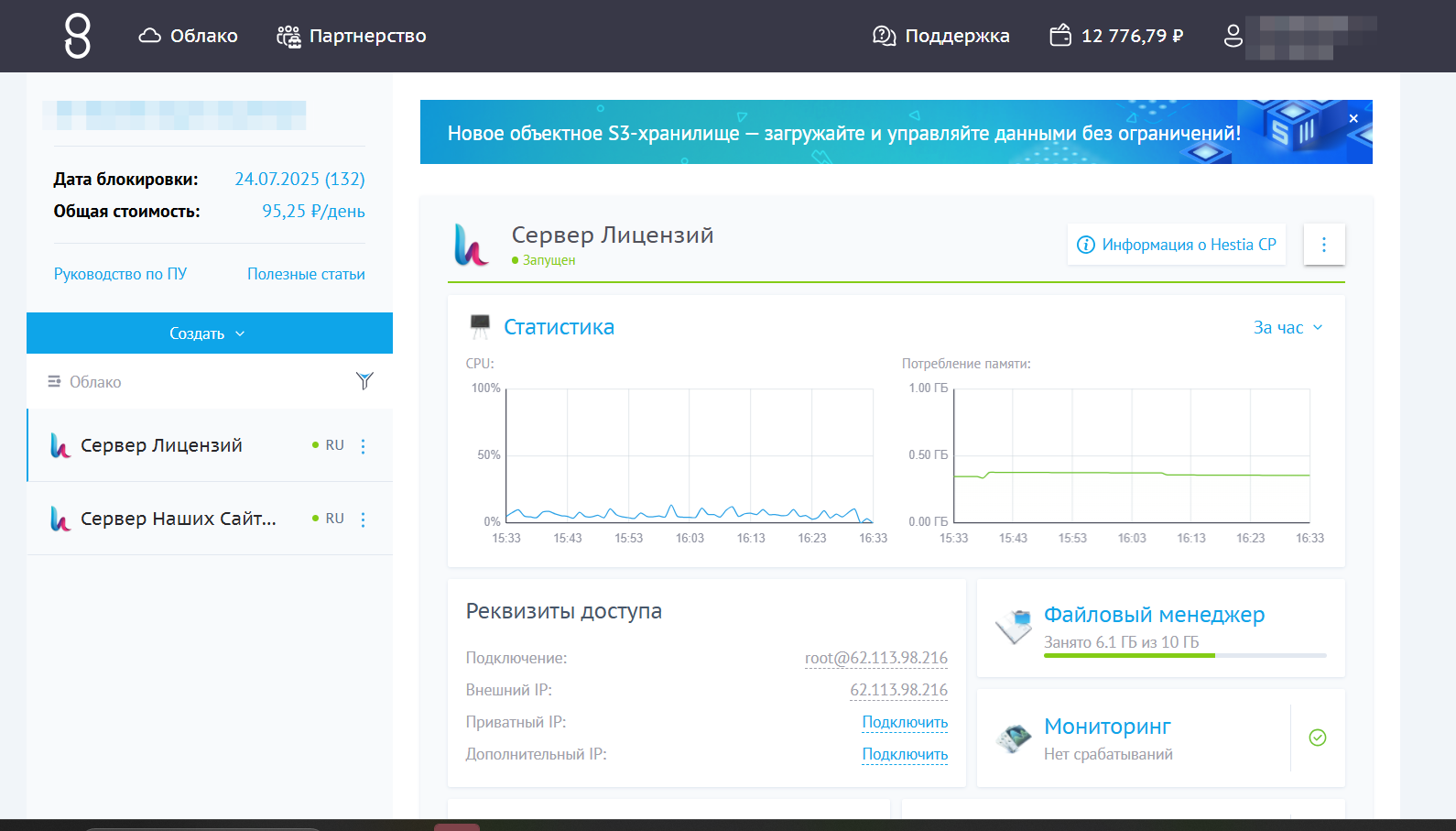
Task: Open three-dot menu for Сервер Лицензий in sidebar
Action: (x=364, y=446)
